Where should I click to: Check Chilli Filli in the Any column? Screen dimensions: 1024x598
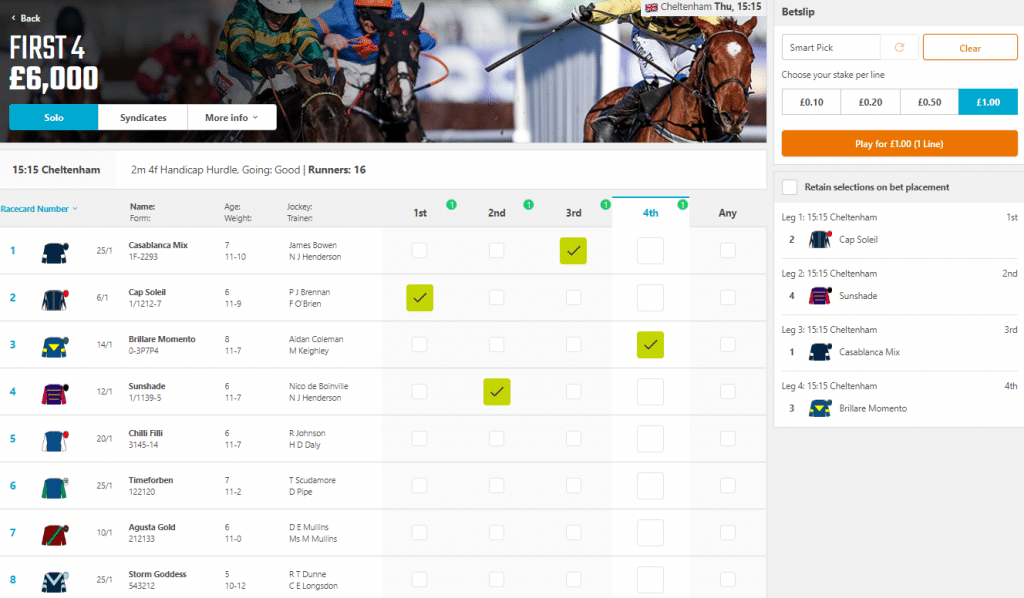(x=727, y=439)
